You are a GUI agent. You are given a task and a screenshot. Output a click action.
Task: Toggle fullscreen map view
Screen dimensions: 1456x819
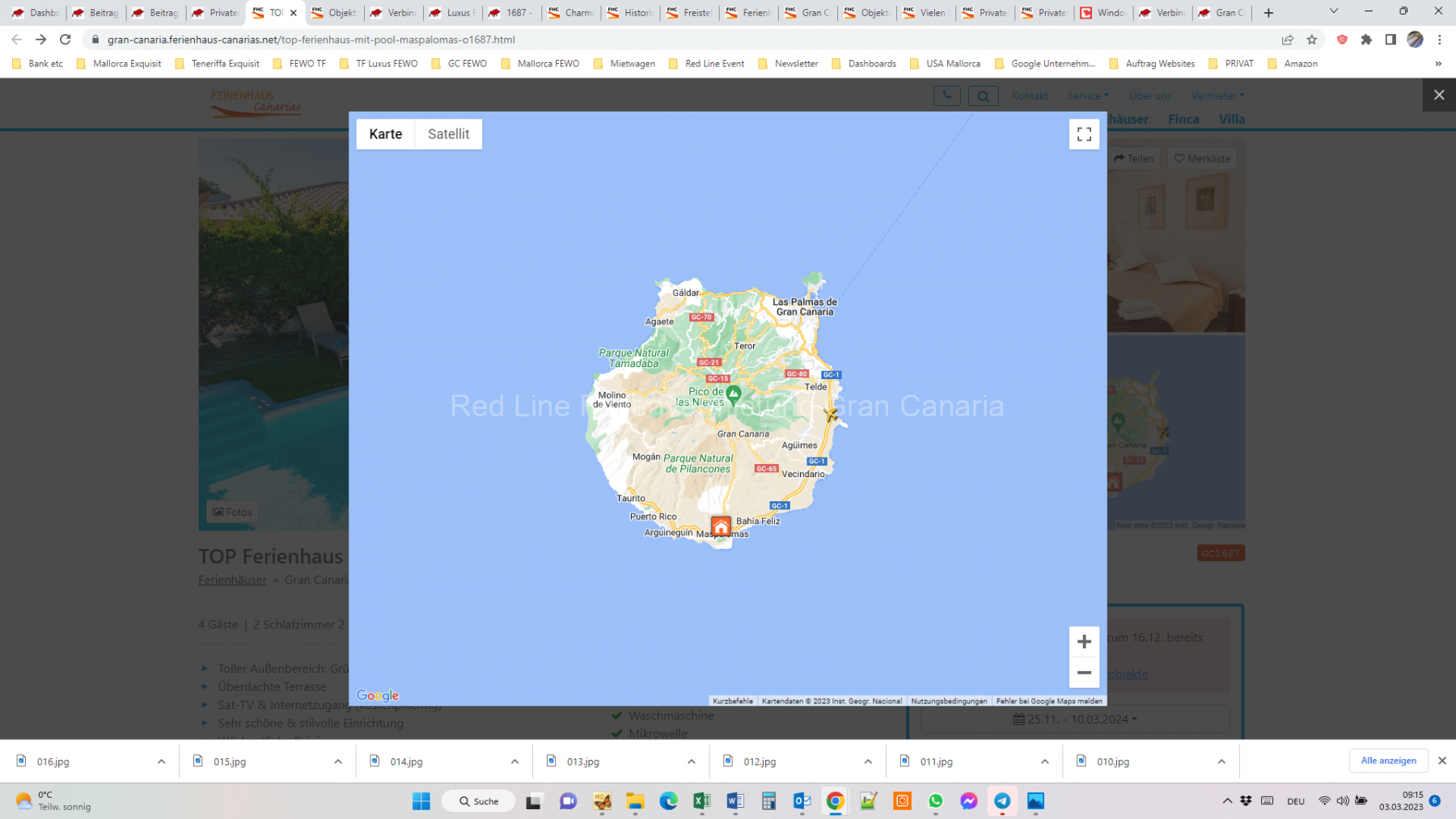click(x=1084, y=134)
